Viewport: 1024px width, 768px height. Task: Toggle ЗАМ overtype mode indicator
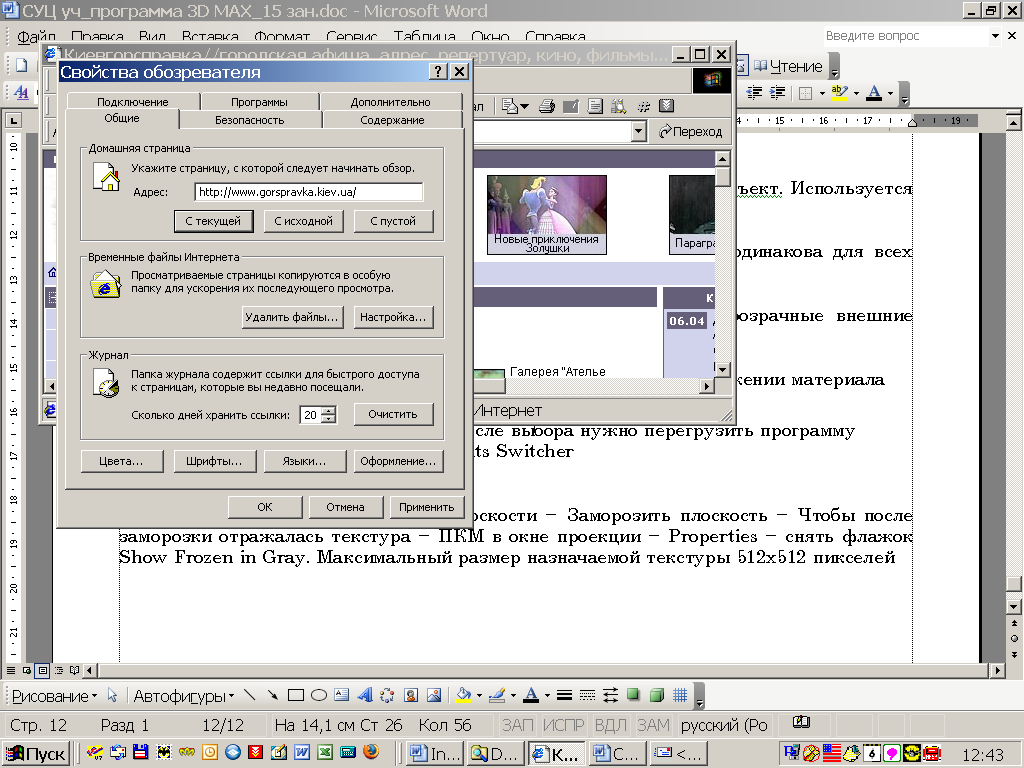653,725
